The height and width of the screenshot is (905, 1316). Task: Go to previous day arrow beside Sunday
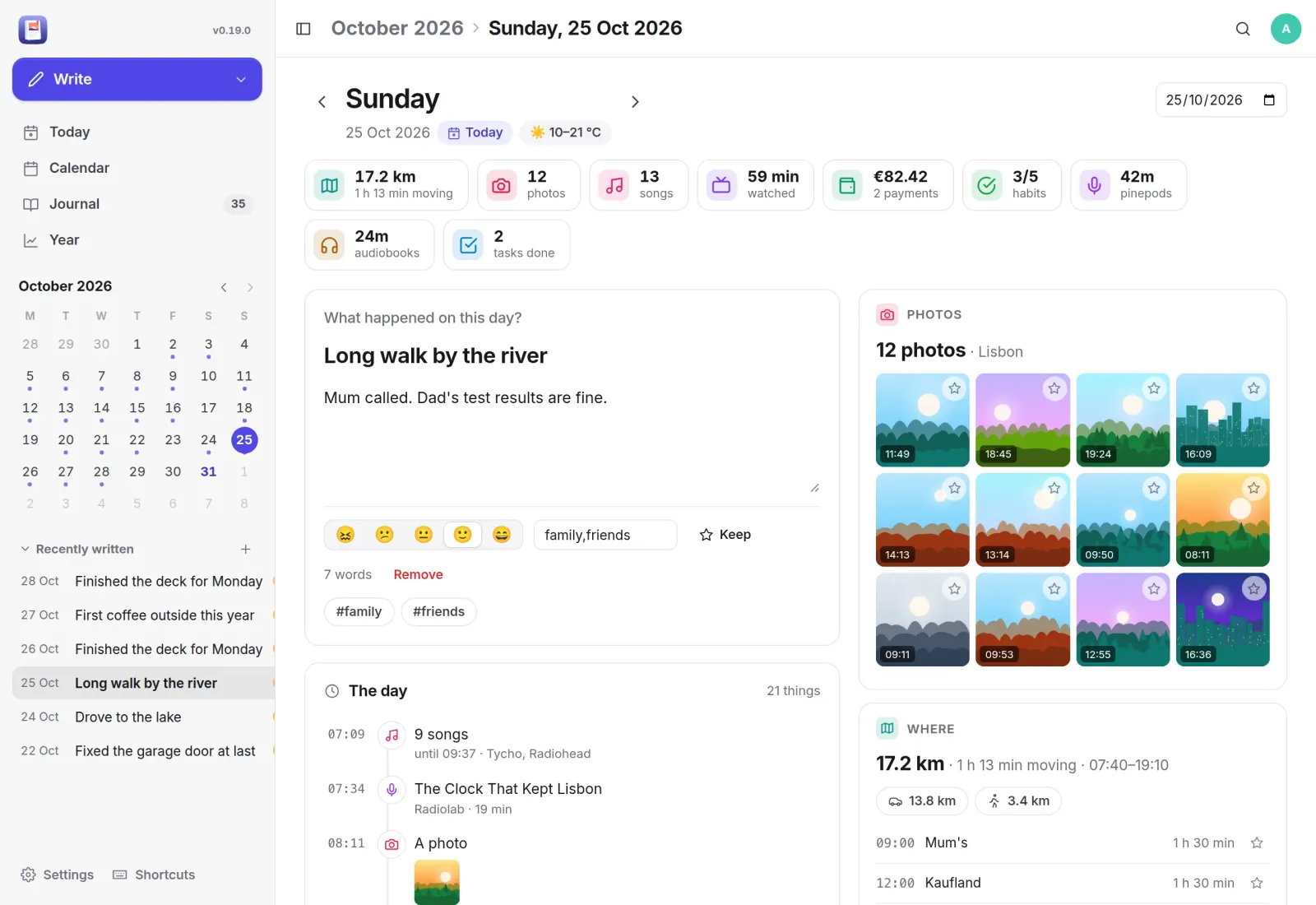pyautogui.click(x=322, y=101)
